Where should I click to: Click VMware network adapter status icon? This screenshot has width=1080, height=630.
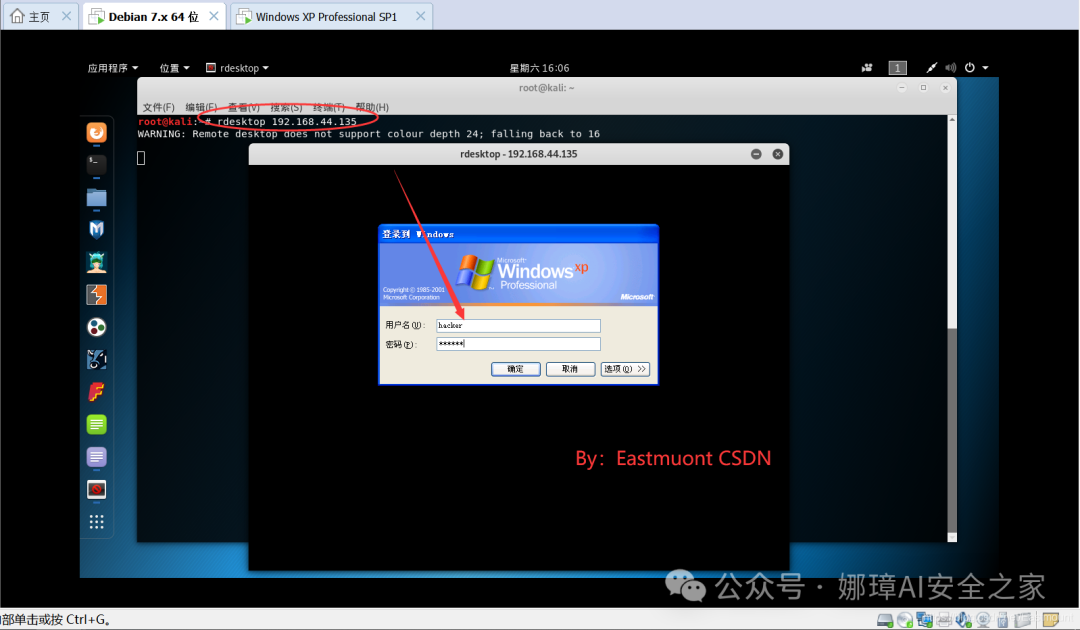[924, 620]
